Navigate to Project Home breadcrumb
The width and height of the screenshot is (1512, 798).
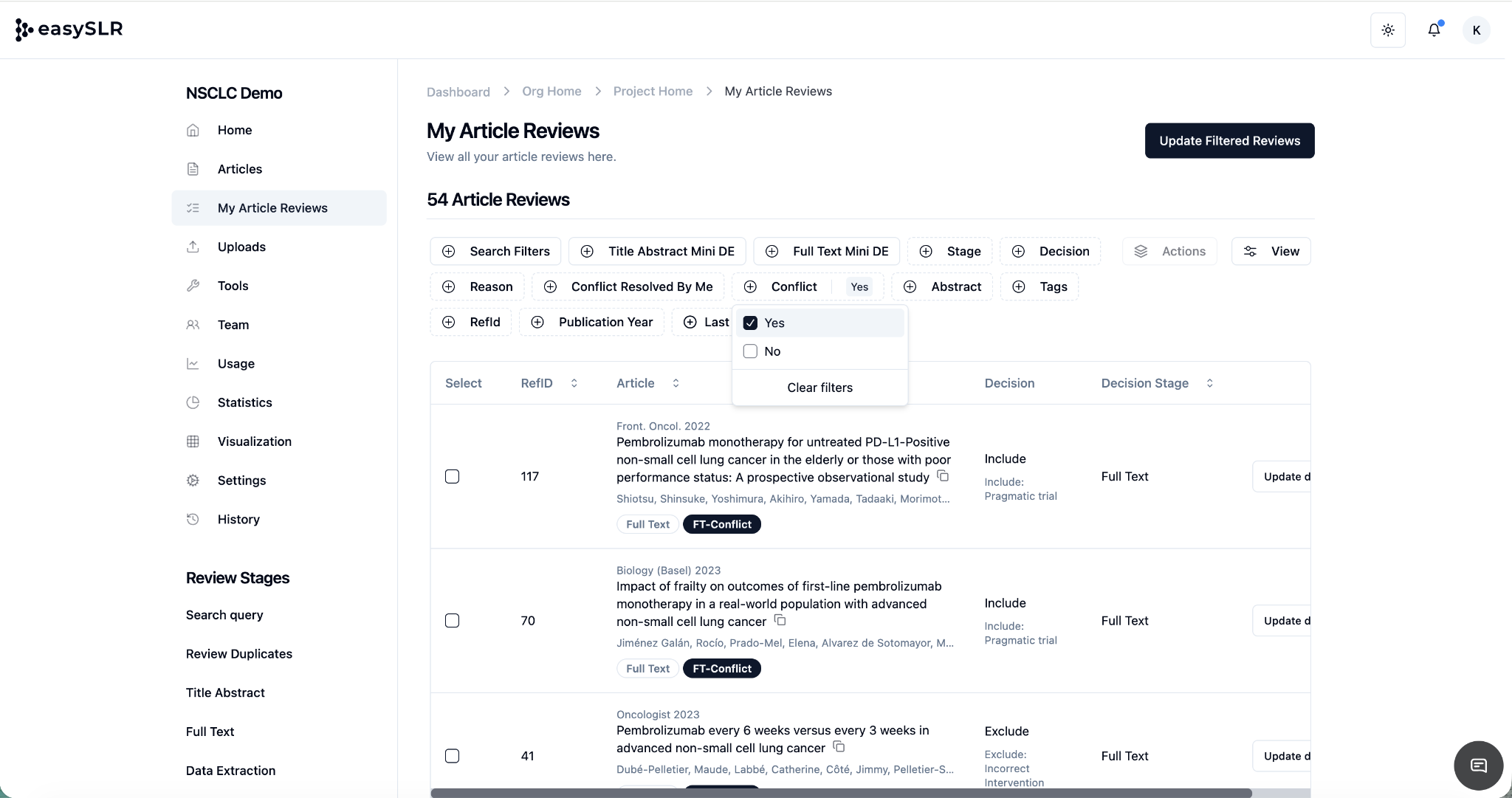pyautogui.click(x=653, y=92)
